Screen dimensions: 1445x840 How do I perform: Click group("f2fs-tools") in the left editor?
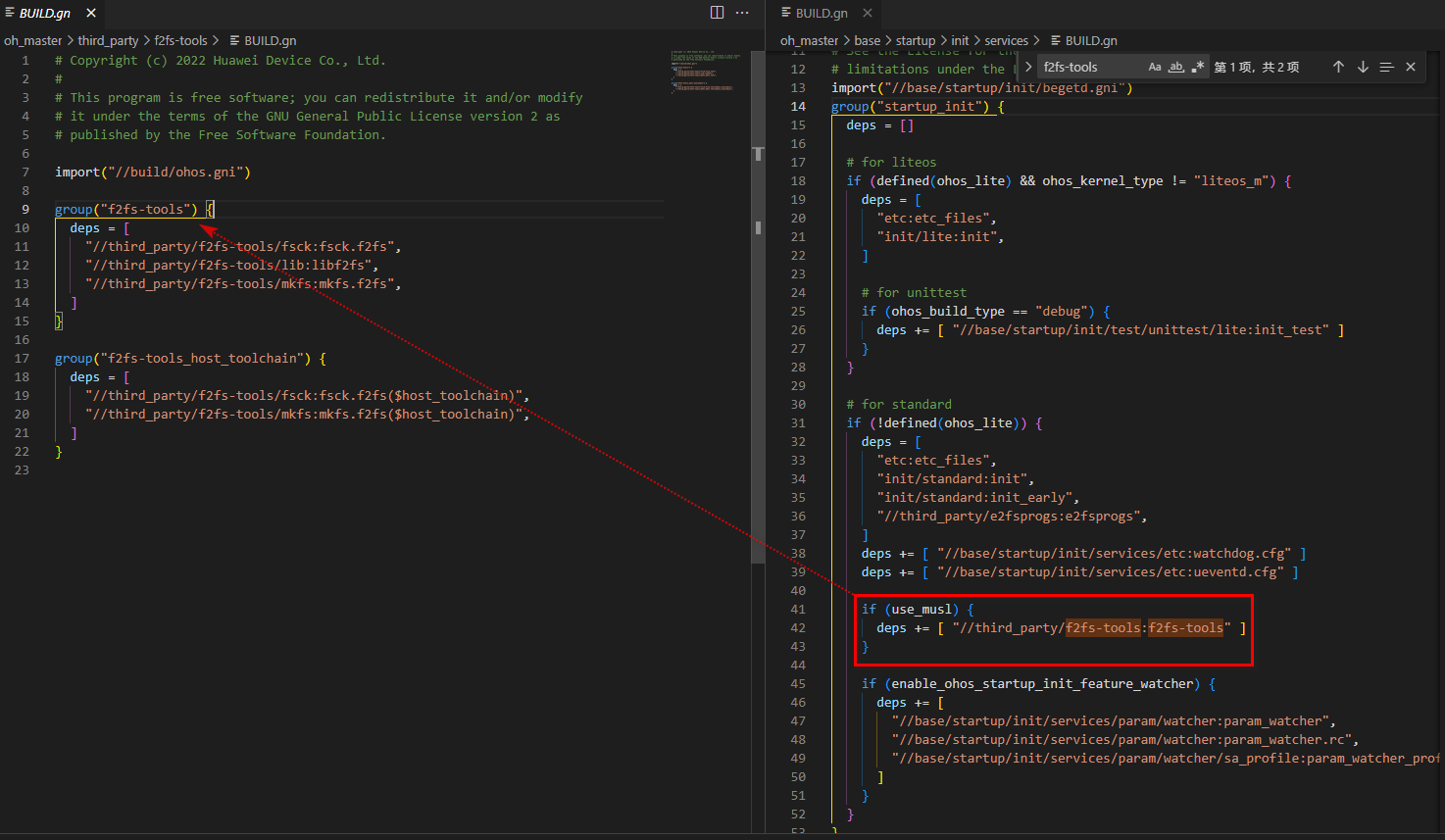click(126, 209)
